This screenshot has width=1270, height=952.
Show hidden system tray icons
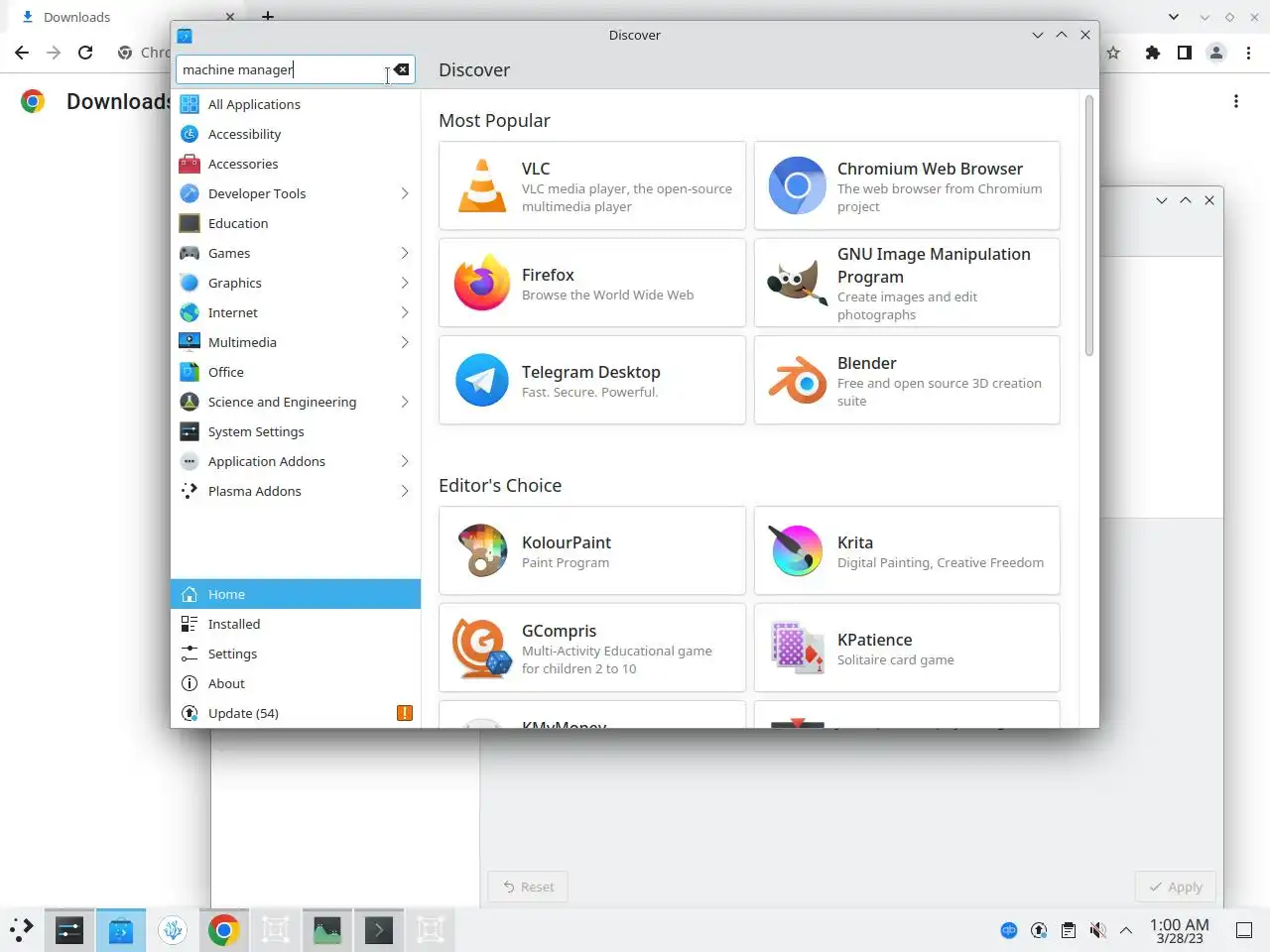(x=1126, y=930)
